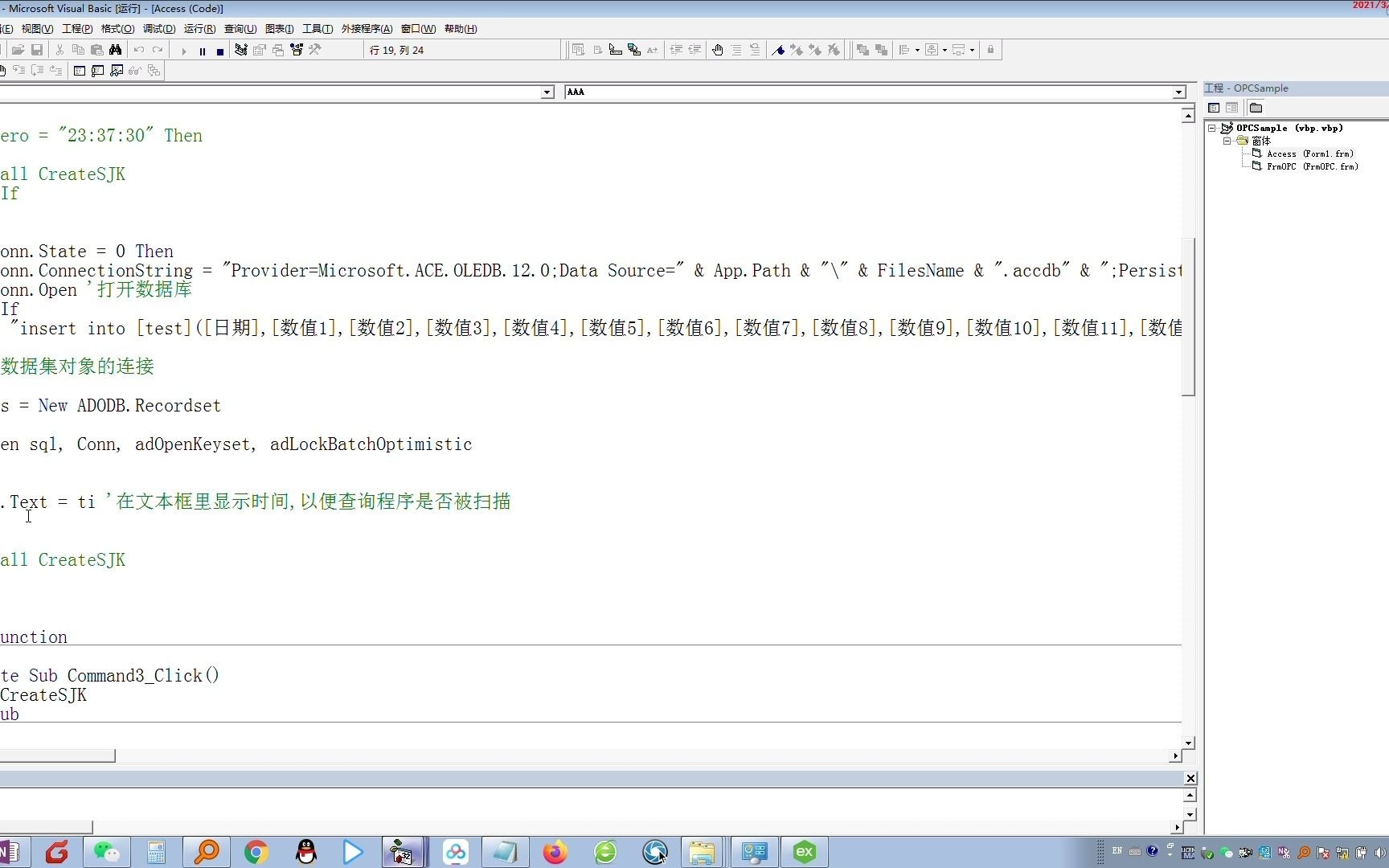Click the Quick Watch glasses icon
Image resolution: width=1389 pixels, height=868 pixels.
(135, 71)
